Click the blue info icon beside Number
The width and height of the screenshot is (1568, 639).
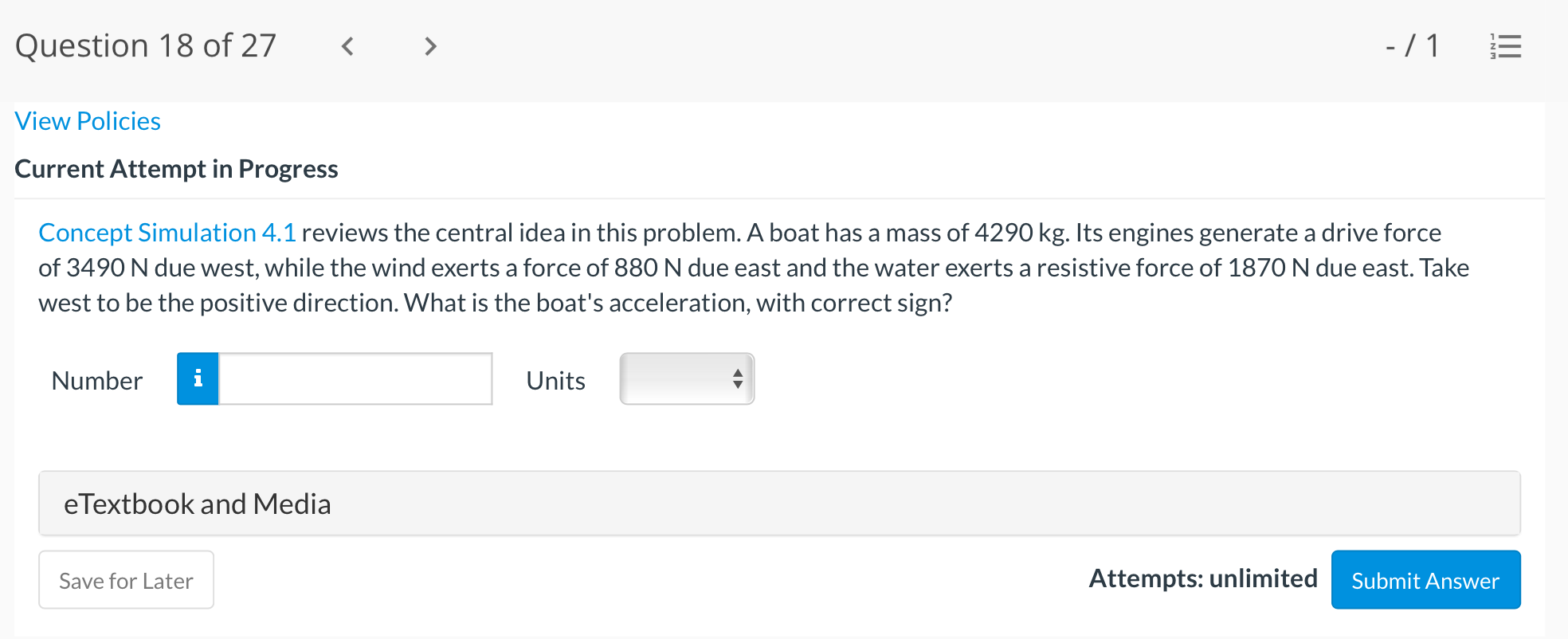pyautogui.click(x=198, y=379)
